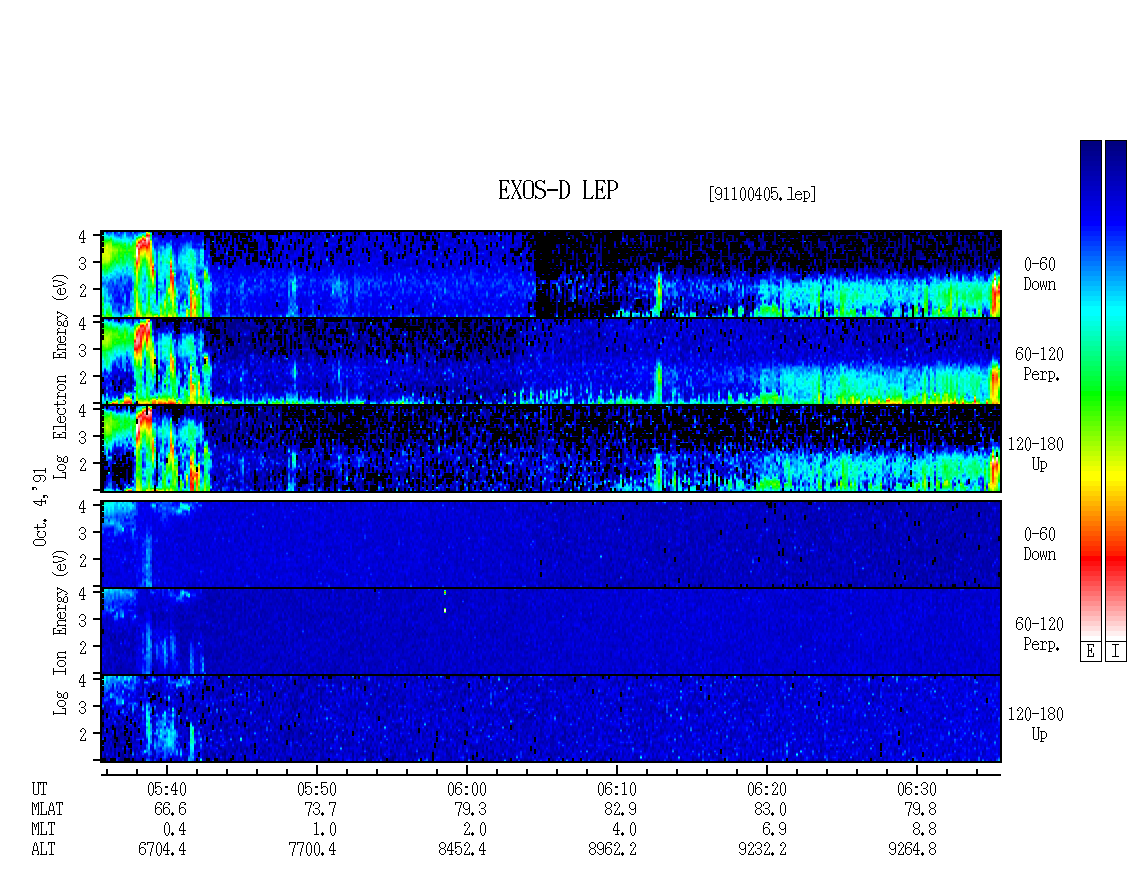Click the MLAT row label
Screen dimensions: 1130x875
47,809
